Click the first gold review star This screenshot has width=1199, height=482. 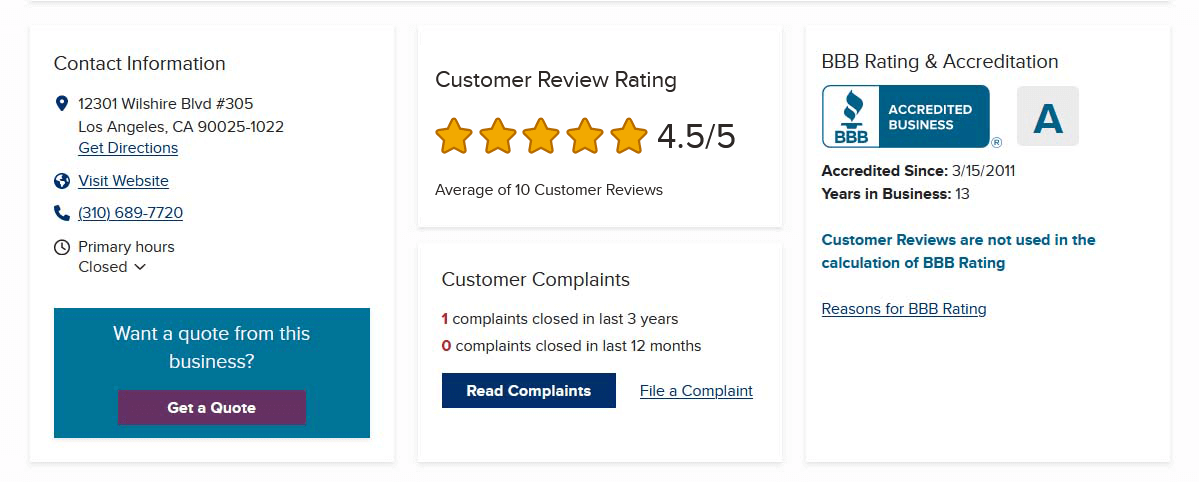[x=454, y=136]
